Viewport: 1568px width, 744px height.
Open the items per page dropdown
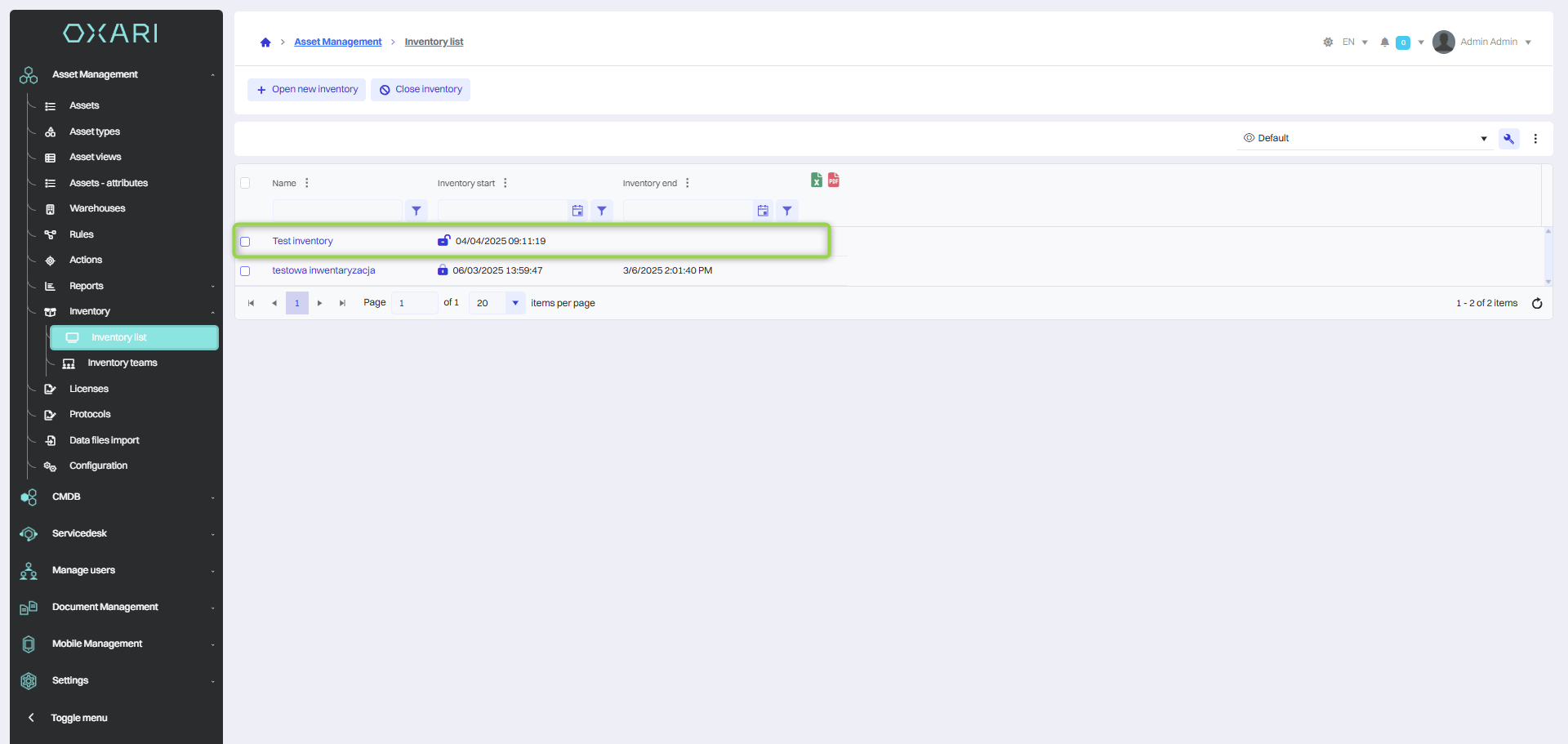(x=514, y=303)
